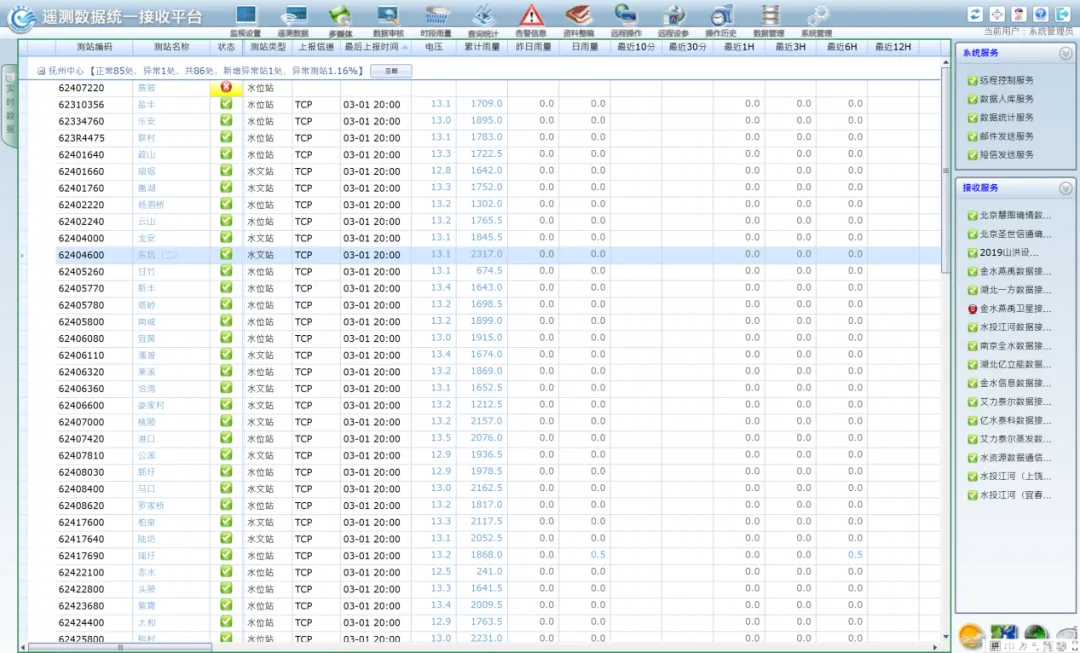This screenshot has width=1080, height=653.
Task: Toggle the 南京全水数据 service checkbox
Action: [x=973, y=346]
